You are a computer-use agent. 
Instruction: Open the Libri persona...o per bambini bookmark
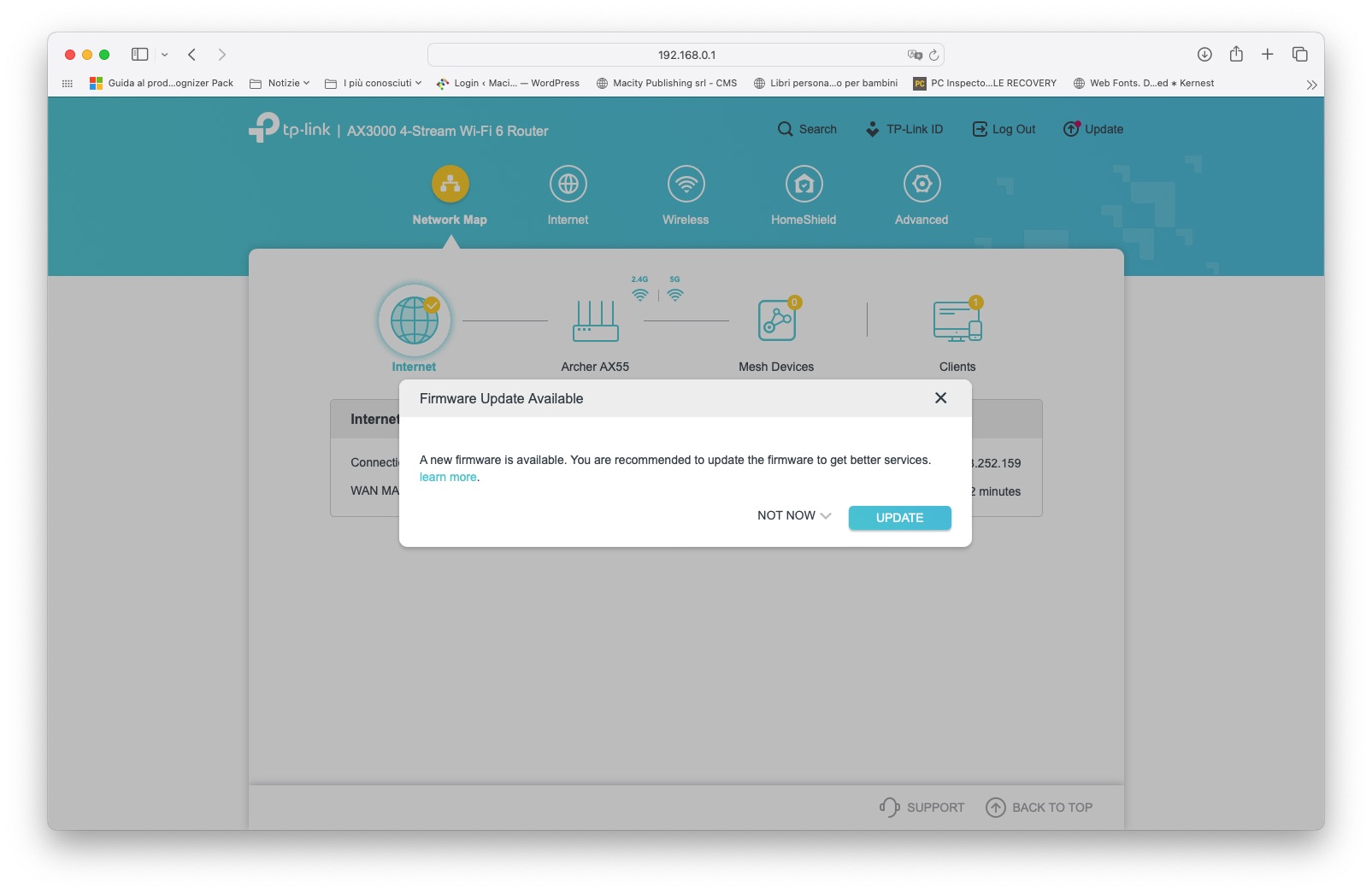826,84
